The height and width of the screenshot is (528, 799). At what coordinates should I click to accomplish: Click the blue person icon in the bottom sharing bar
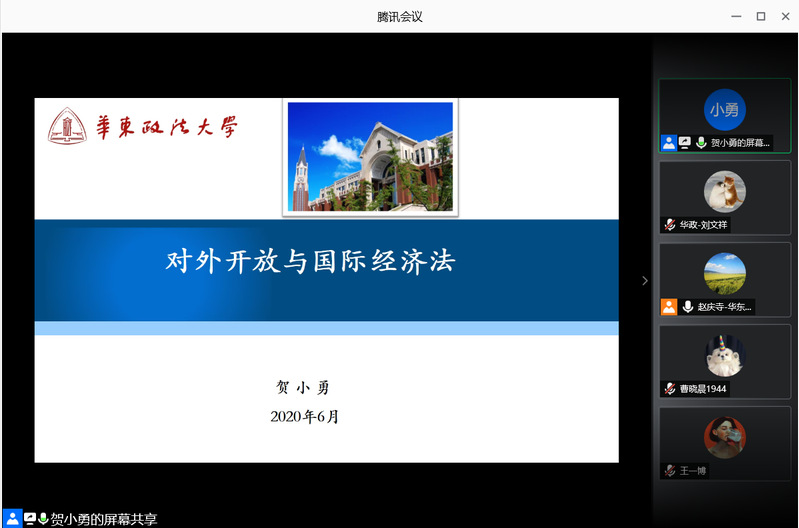point(12,519)
